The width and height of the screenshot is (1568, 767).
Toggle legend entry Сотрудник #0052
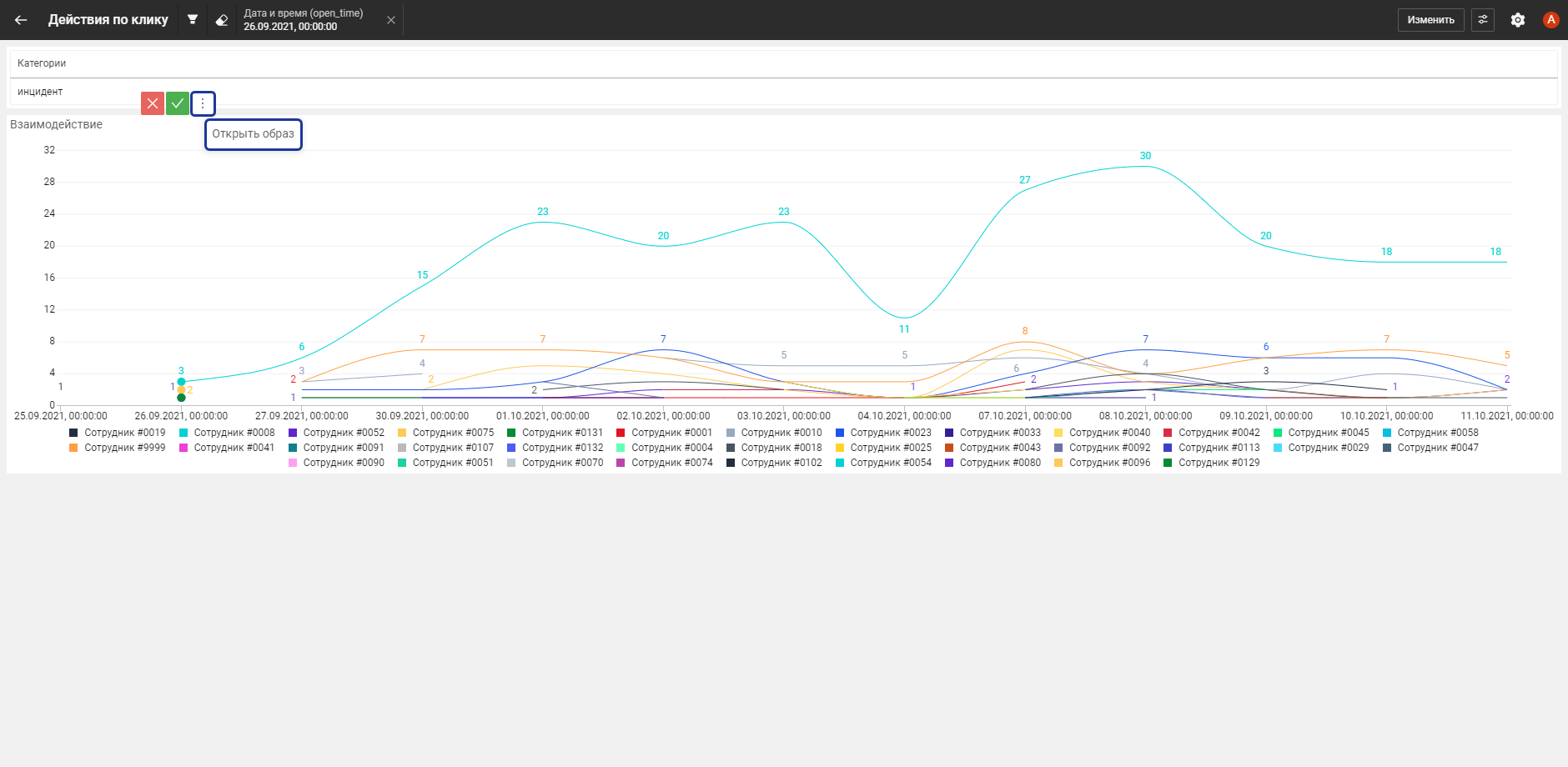tap(336, 433)
